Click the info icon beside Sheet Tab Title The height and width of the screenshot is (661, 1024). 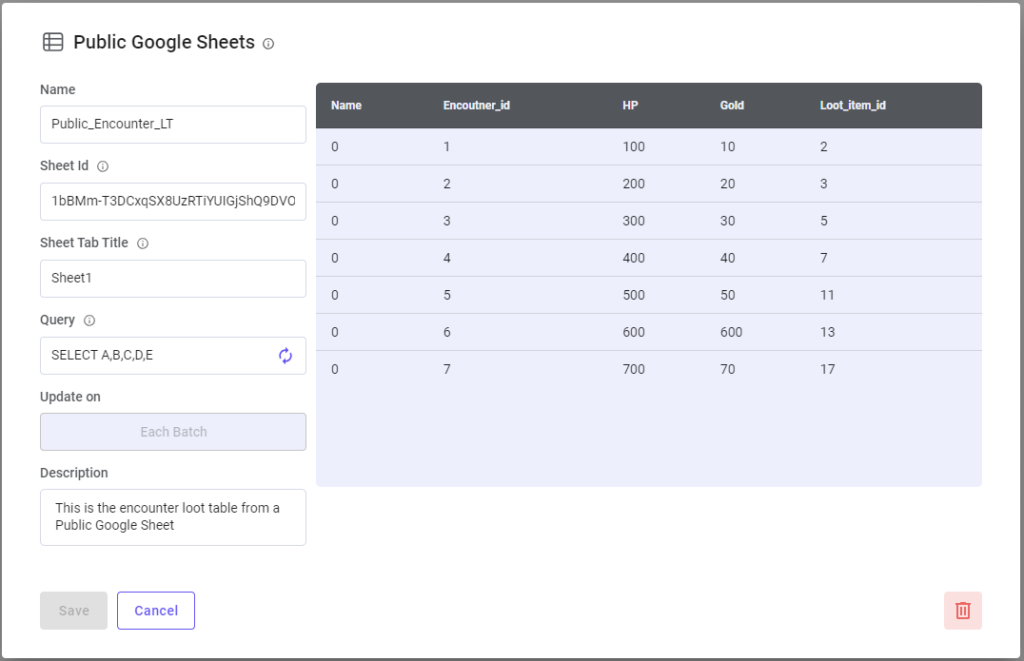pos(142,244)
